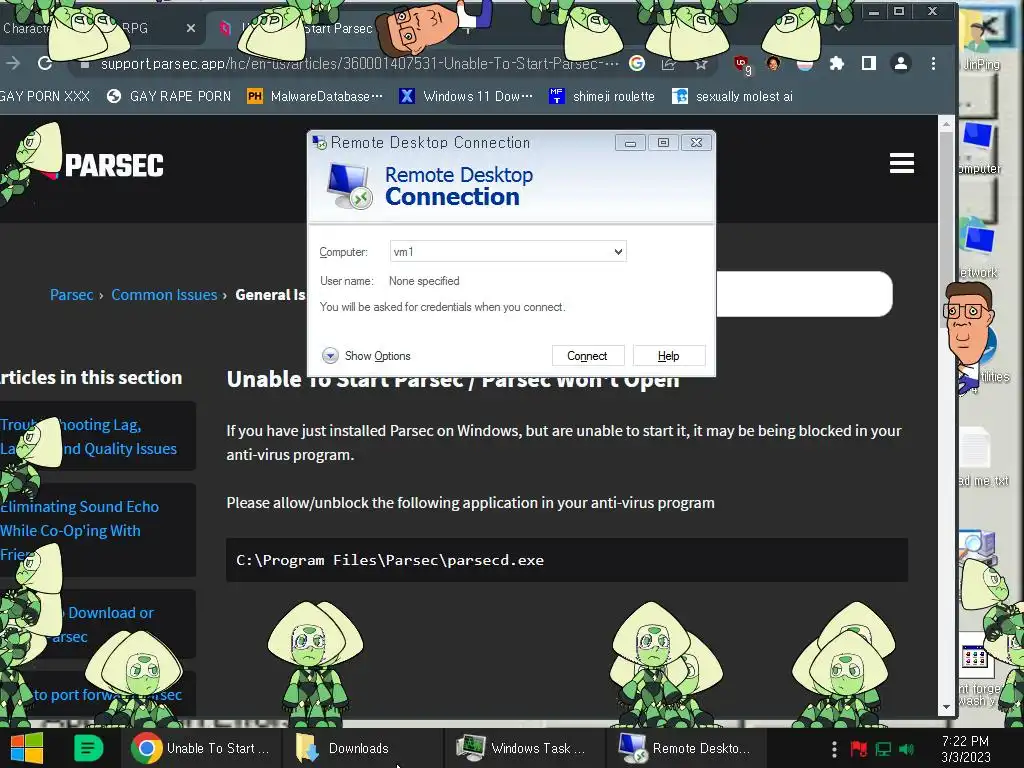
Task: Focus the support.parsec.app address bar
Action: point(359,63)
